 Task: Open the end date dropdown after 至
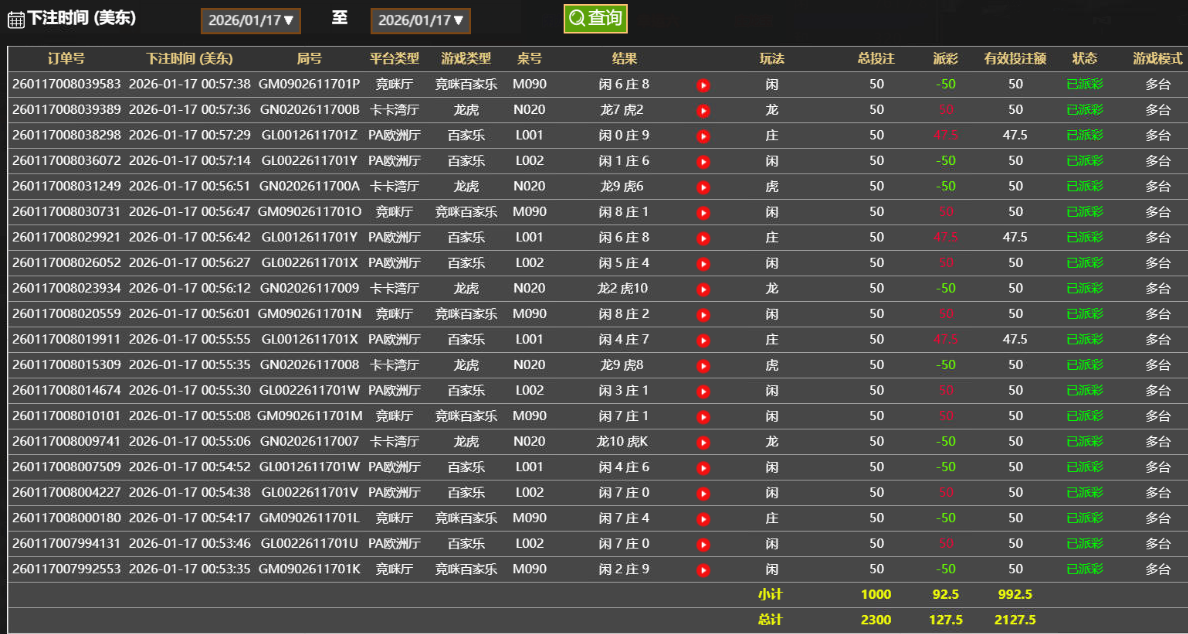[420, 20]
